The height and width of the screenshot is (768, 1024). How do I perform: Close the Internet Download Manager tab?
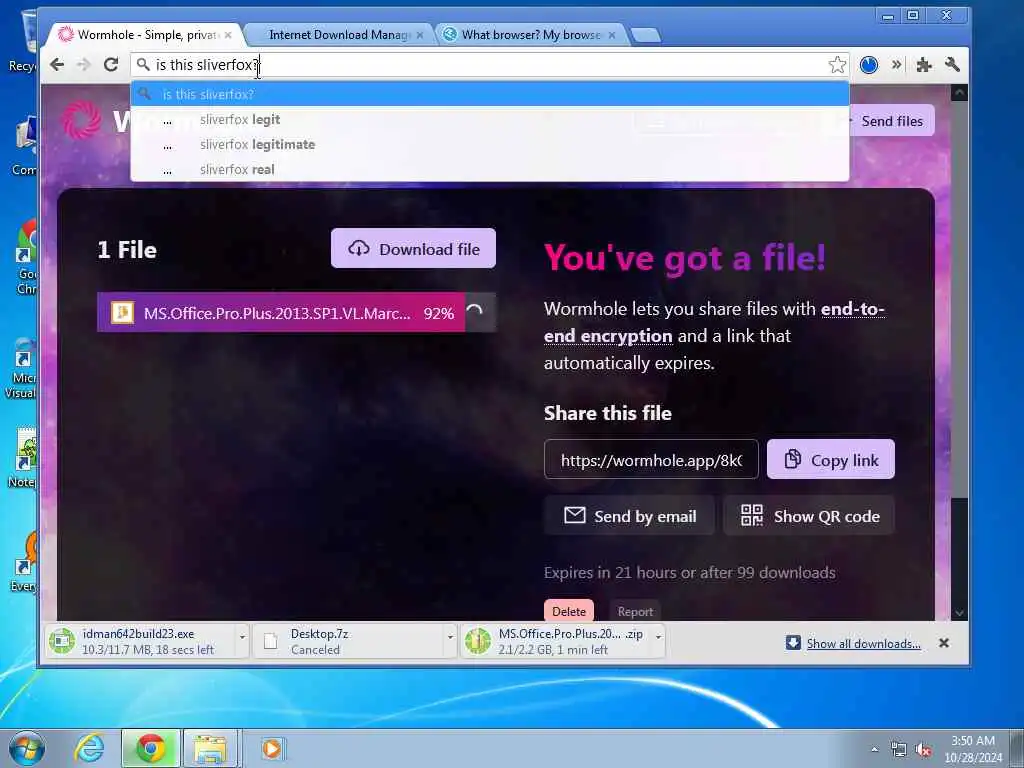pyautogui.click(x=420, y=35)
